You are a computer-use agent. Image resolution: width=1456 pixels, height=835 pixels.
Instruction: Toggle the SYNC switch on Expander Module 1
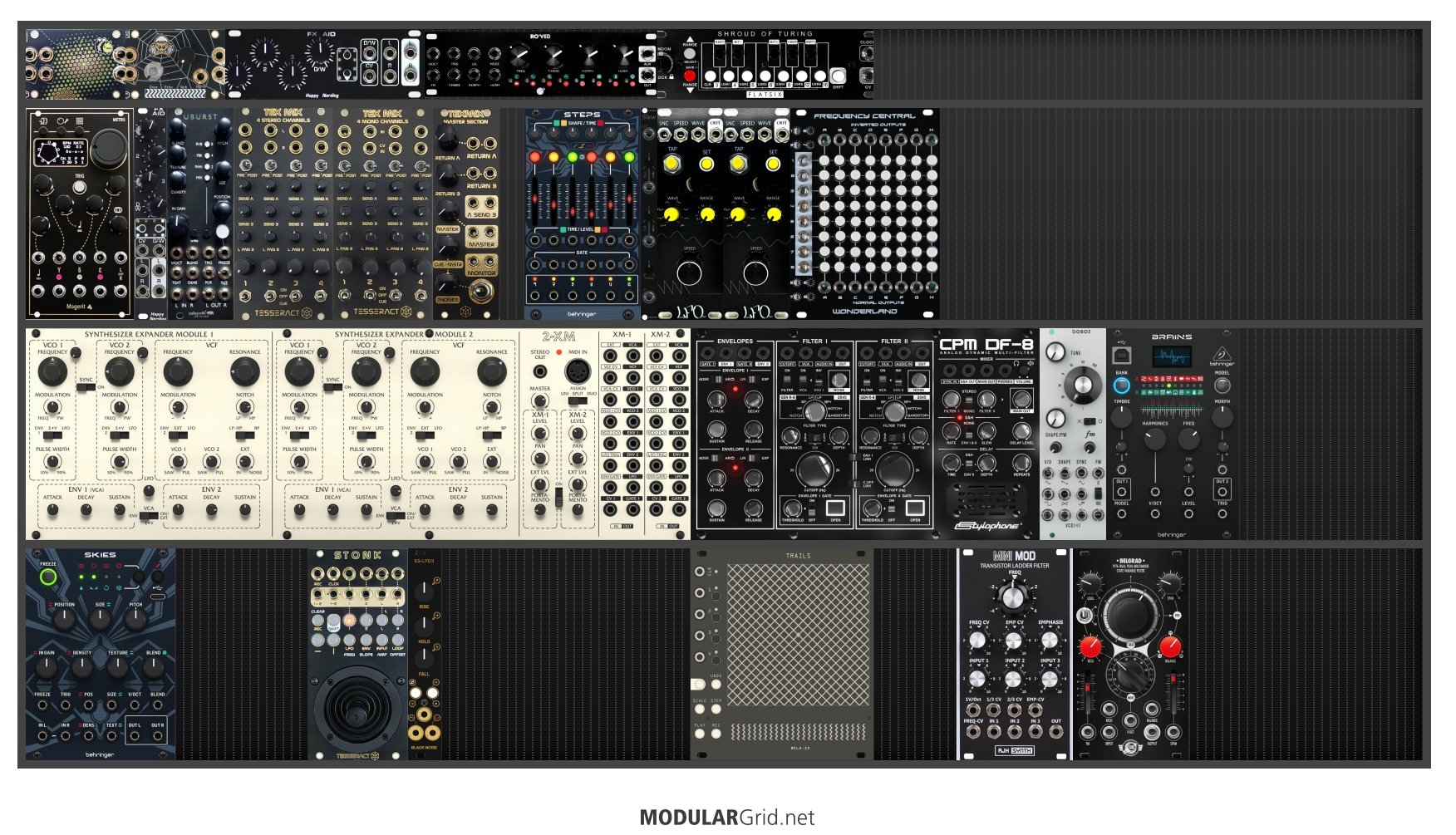[x=86, y=386]
